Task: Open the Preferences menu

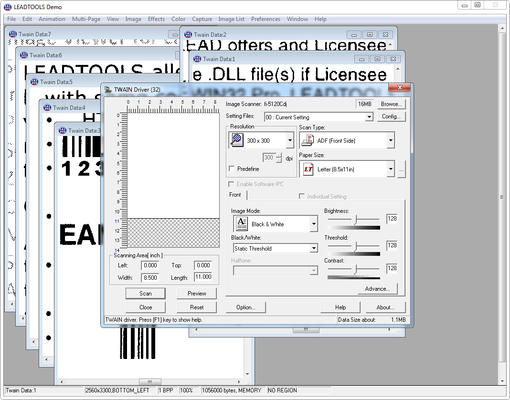Action: [265, 19]
